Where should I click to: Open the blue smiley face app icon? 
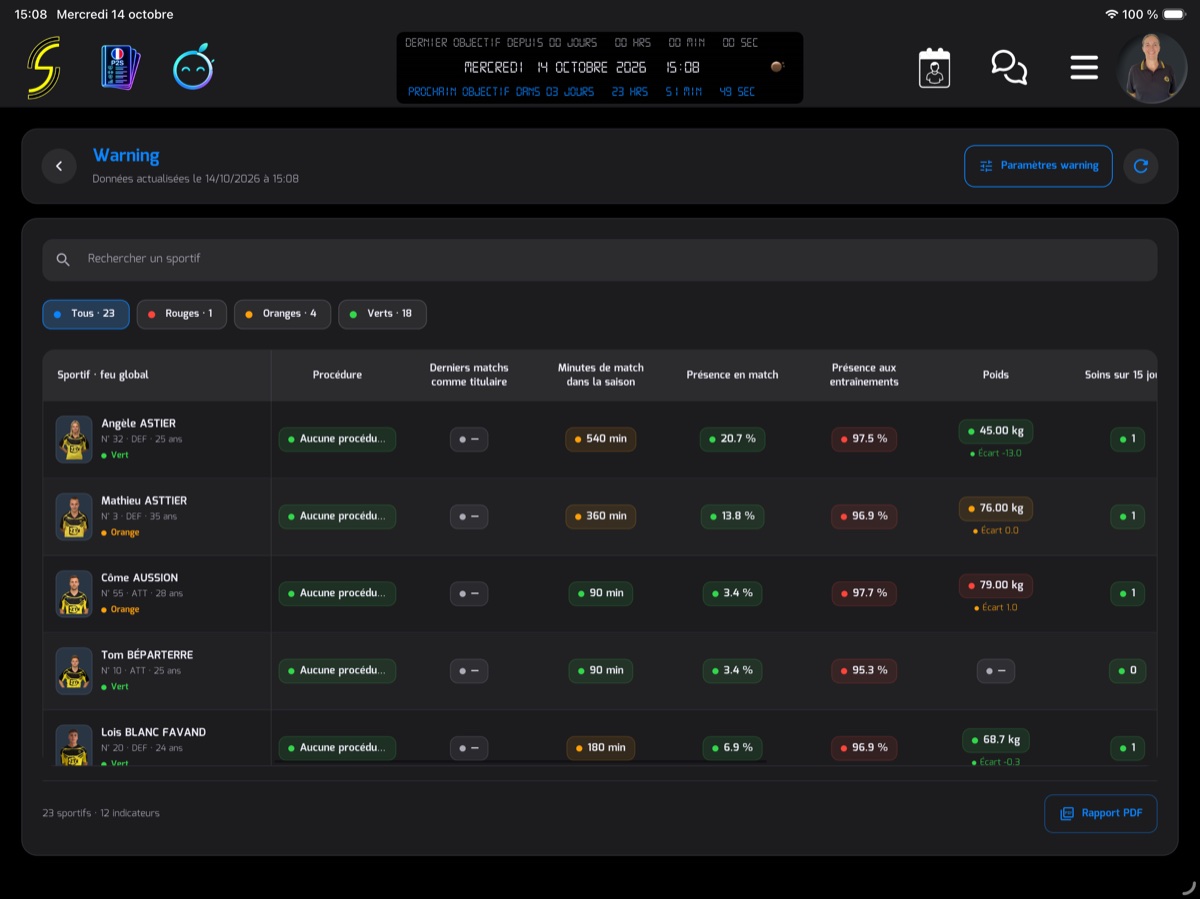pyautogui.click(x=194, y=68)
